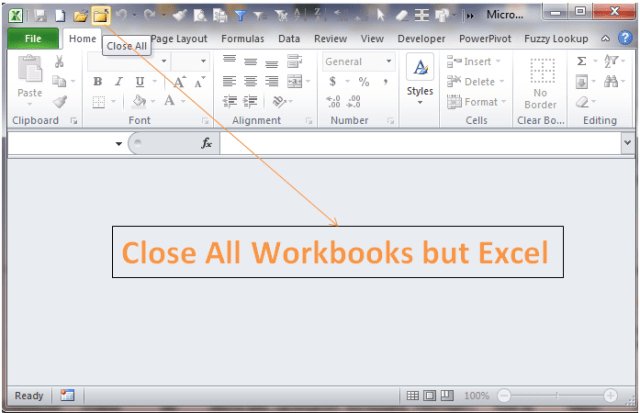This screenshot has height=413, width=640.
Task: Toggle Center horizontal alignment
Action: (x=251, y=81)
